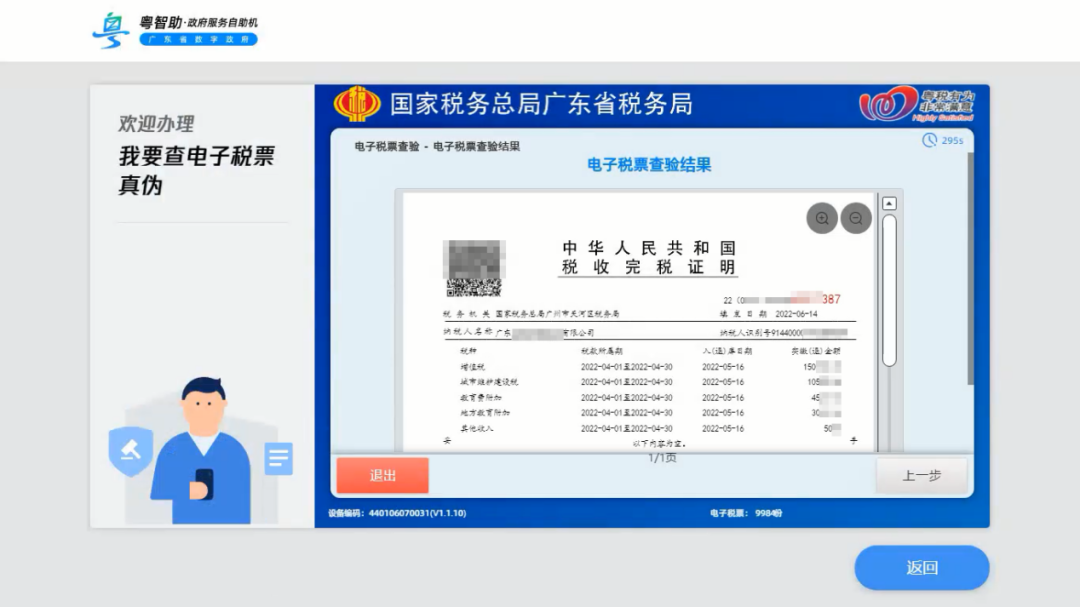Viewport: 1080px width, 607px height.
Task: Click the zoom-in magnifier on the certificate viewer
Action: pos(822,218)
